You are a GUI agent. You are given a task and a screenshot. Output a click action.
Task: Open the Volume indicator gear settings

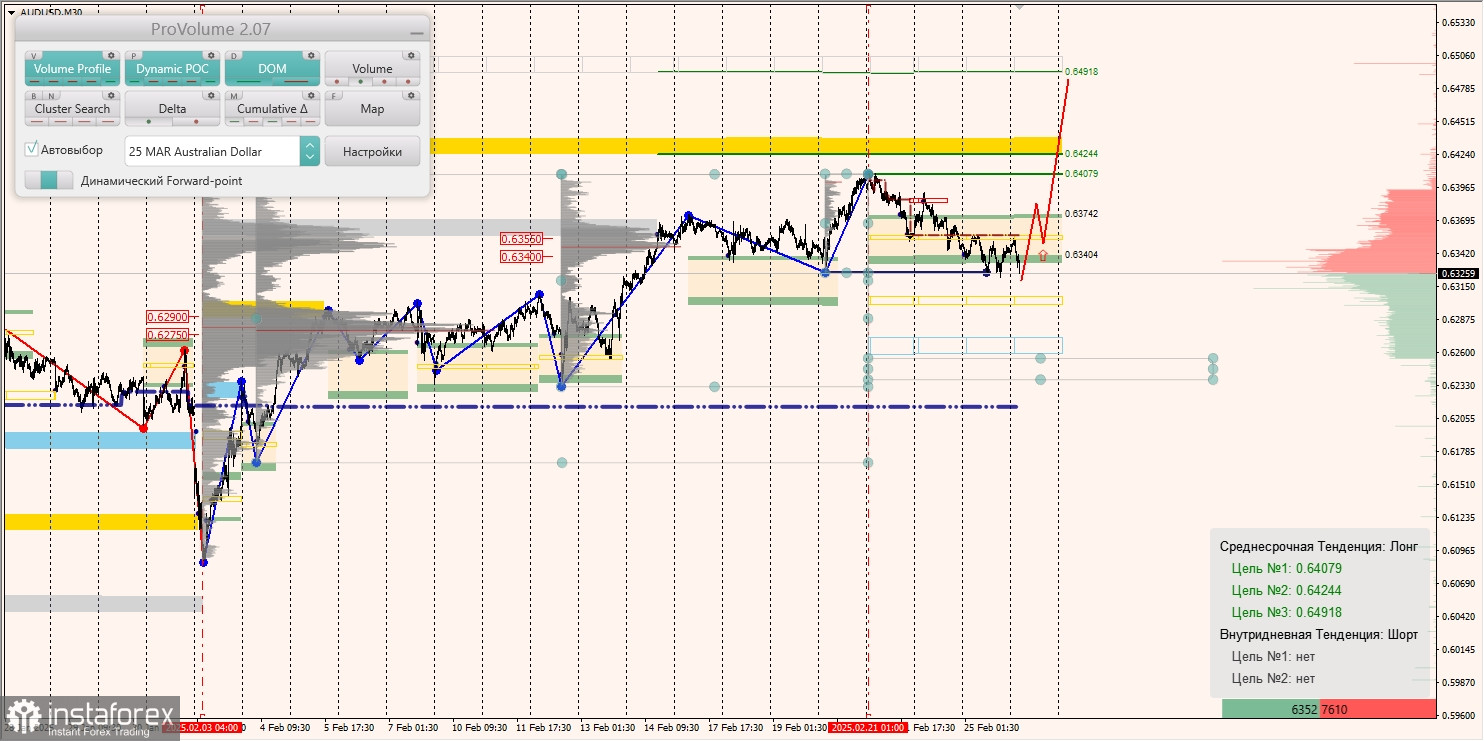click(x=411, y=56)
